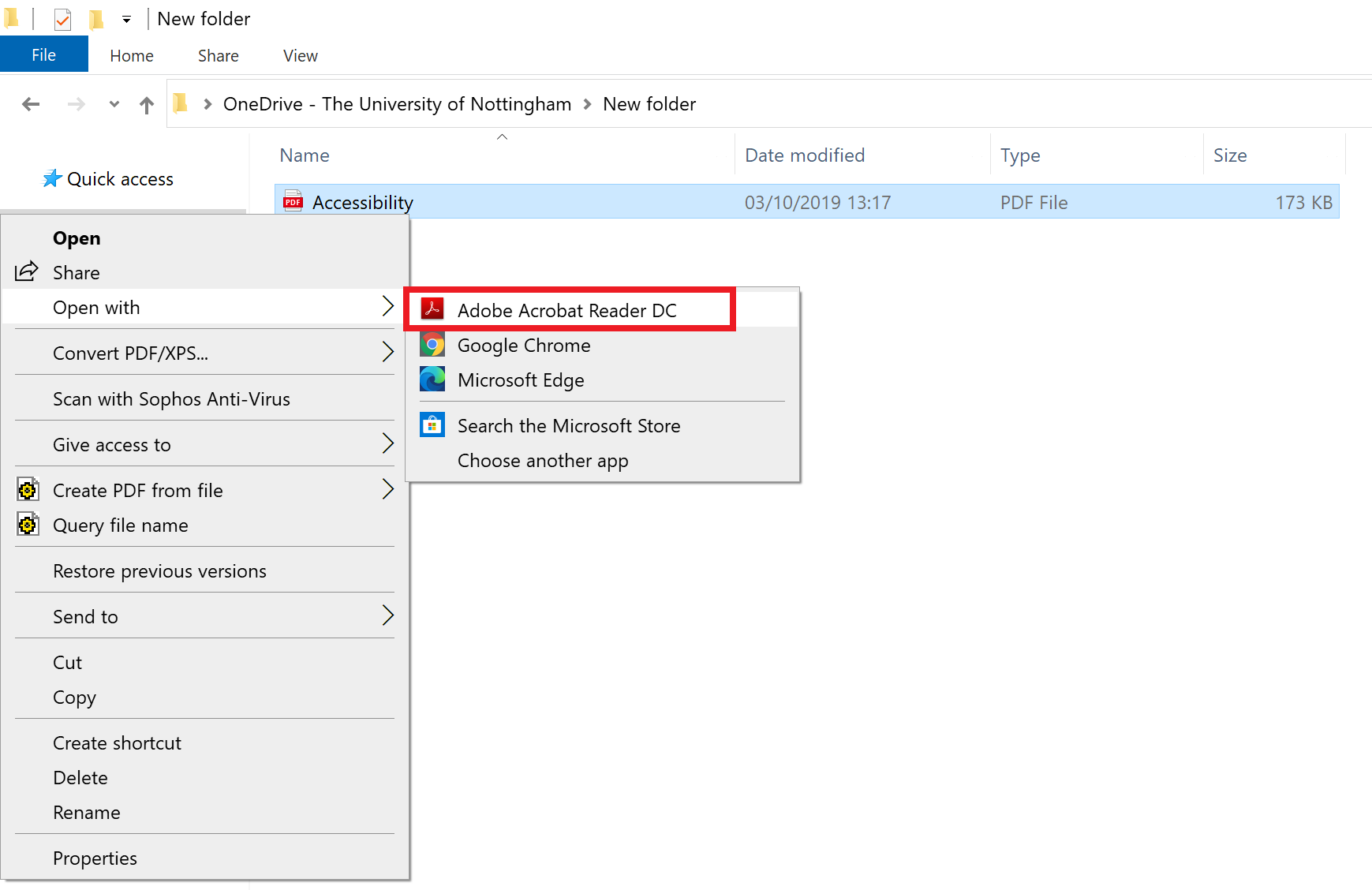The image size is (1372, 890).
Task: Go up one folder level arrow
Action: (147, 105)
